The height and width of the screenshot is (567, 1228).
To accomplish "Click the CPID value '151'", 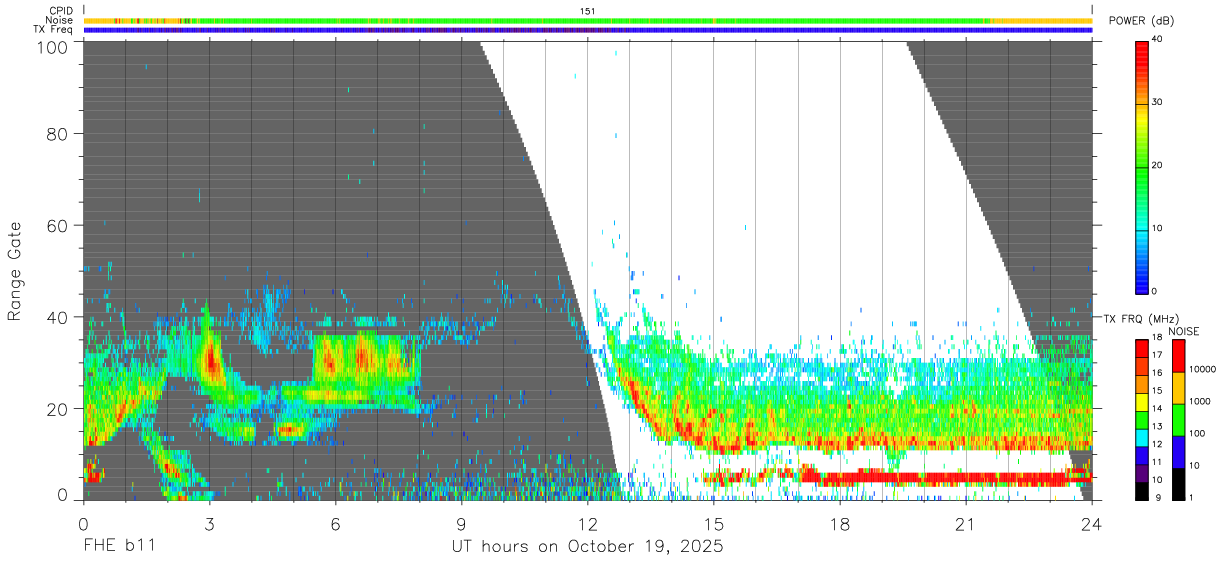I will point(588,11).
